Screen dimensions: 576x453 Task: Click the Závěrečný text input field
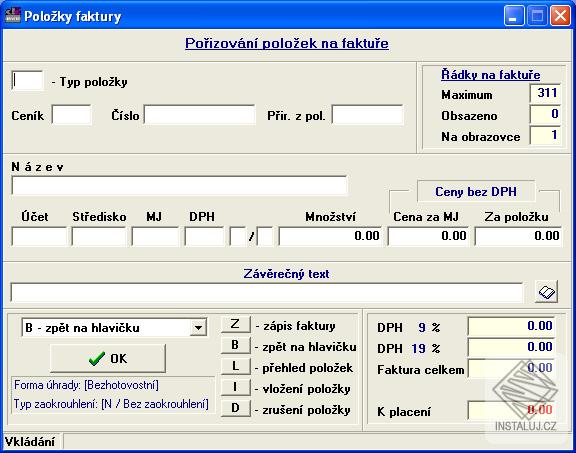coord(267,292)
